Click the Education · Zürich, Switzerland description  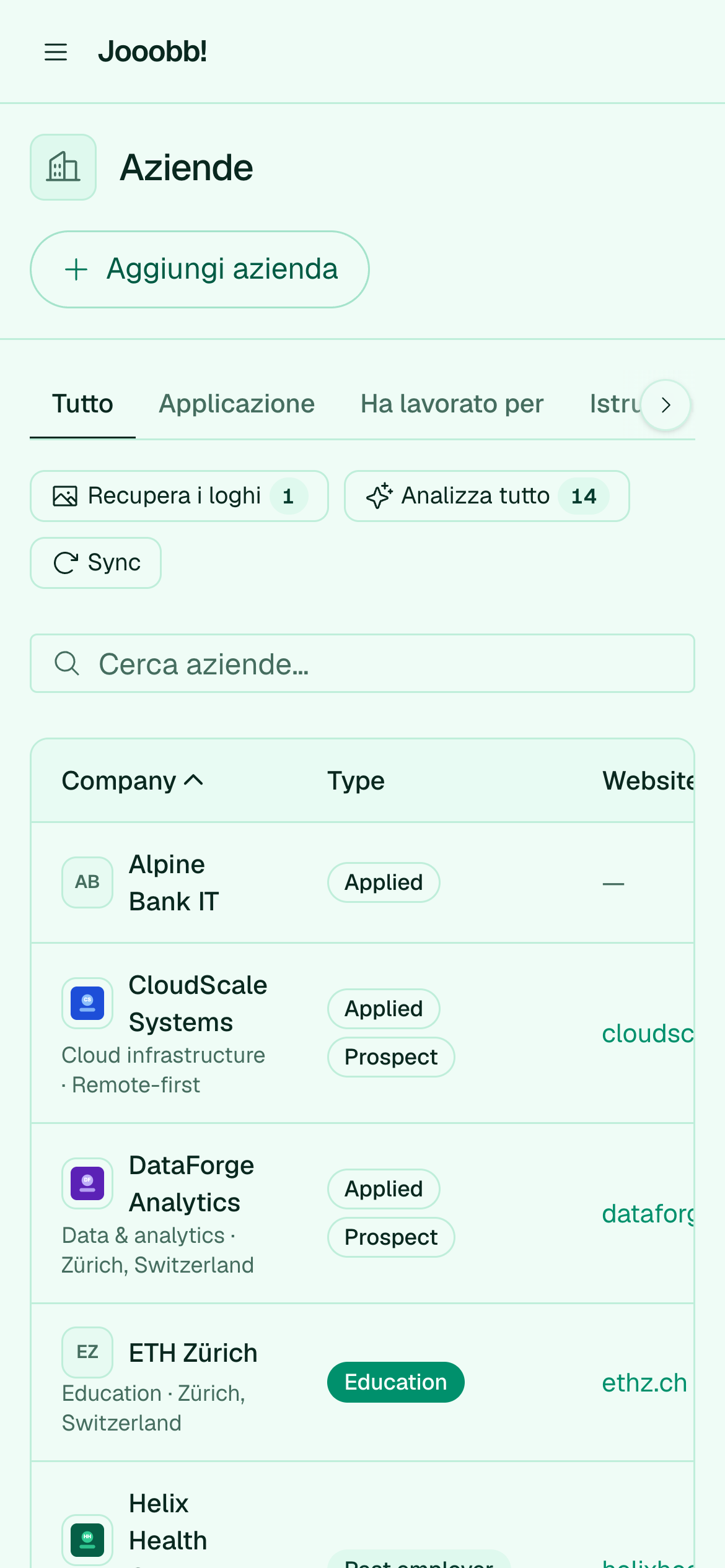154,1408
